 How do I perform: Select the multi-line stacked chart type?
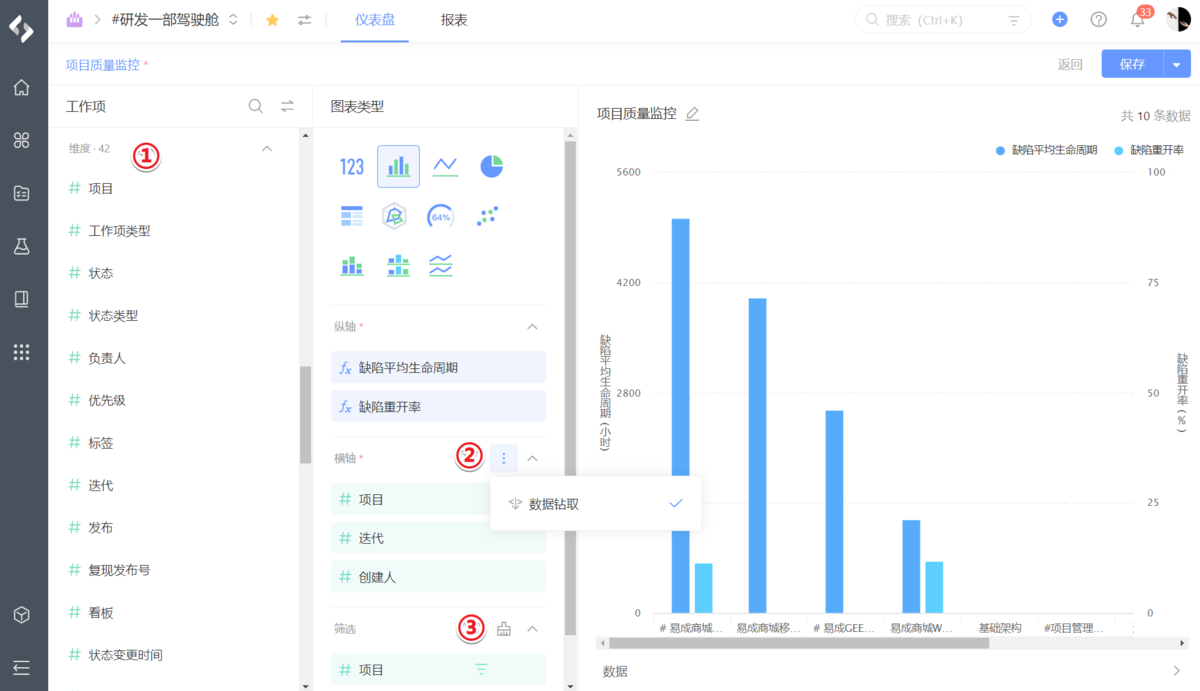click(x=441, y=265)
